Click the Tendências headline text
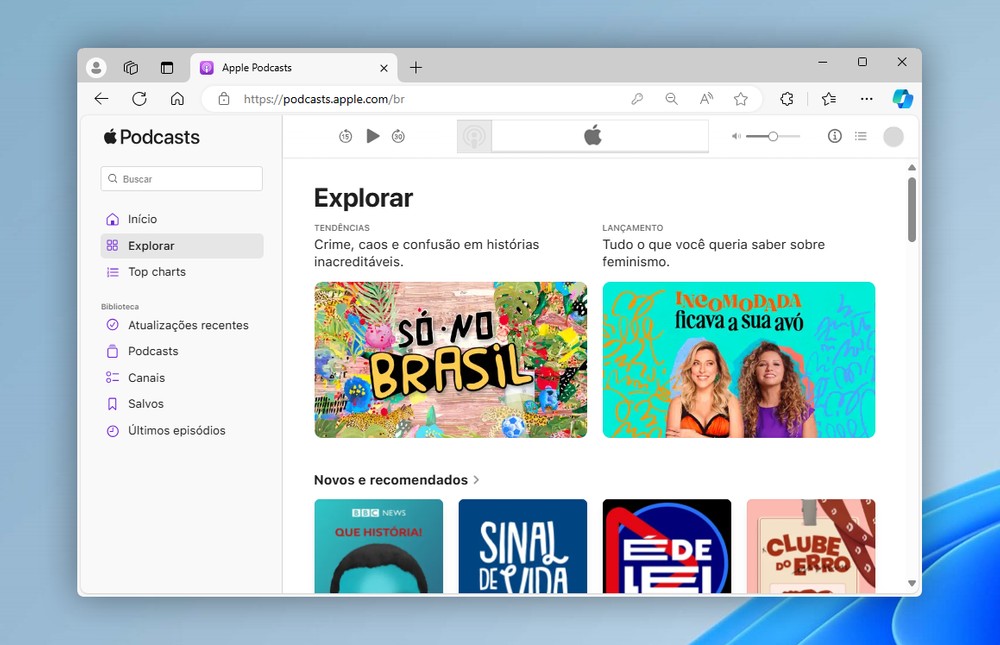Viewport: 1000px width, 645px height. point(426,253)
